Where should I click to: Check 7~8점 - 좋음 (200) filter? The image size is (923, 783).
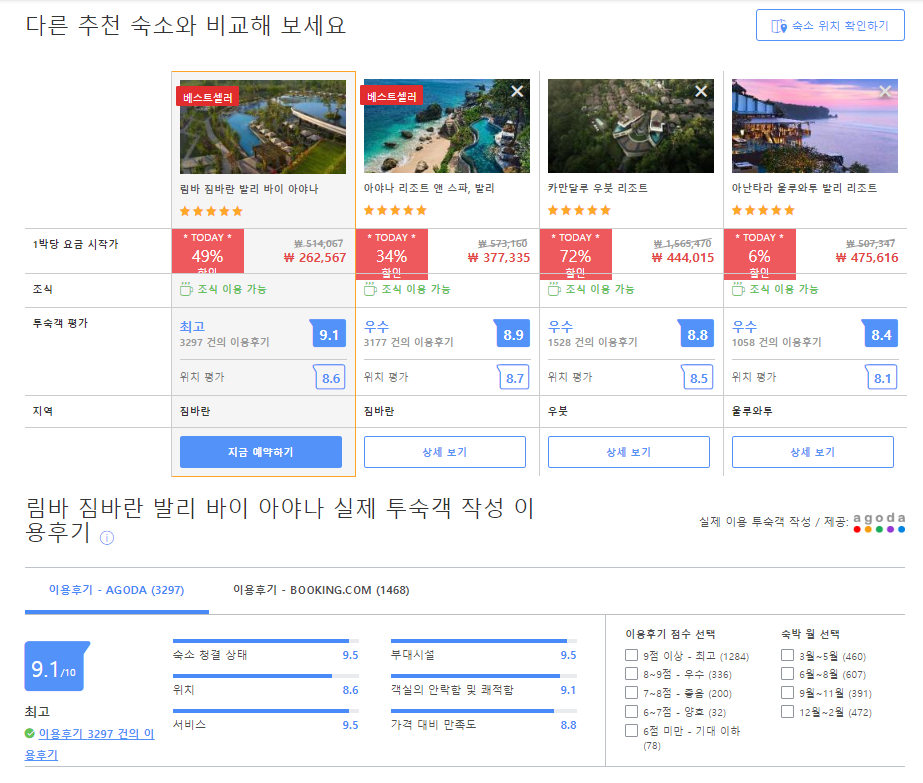click(x=632, y=692)
